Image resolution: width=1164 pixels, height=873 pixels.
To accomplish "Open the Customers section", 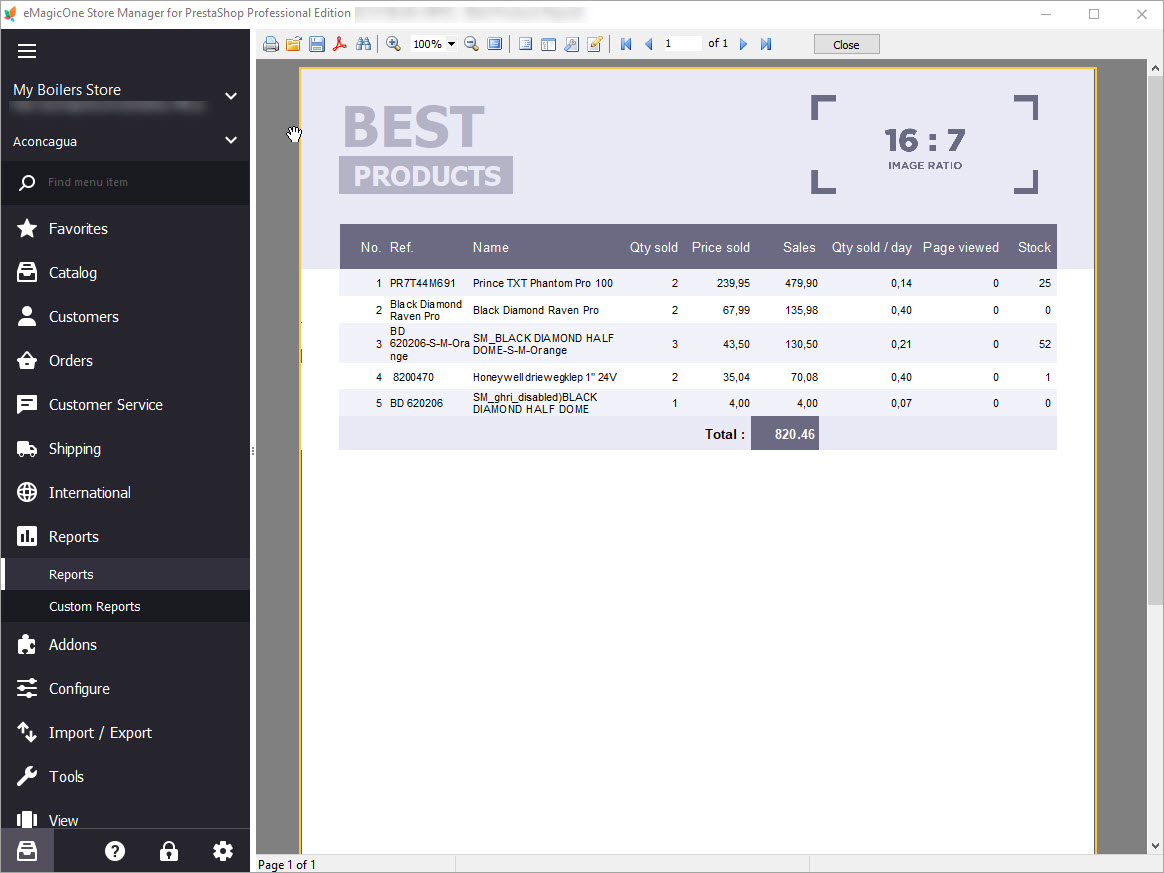I will (x=125, y=317).
